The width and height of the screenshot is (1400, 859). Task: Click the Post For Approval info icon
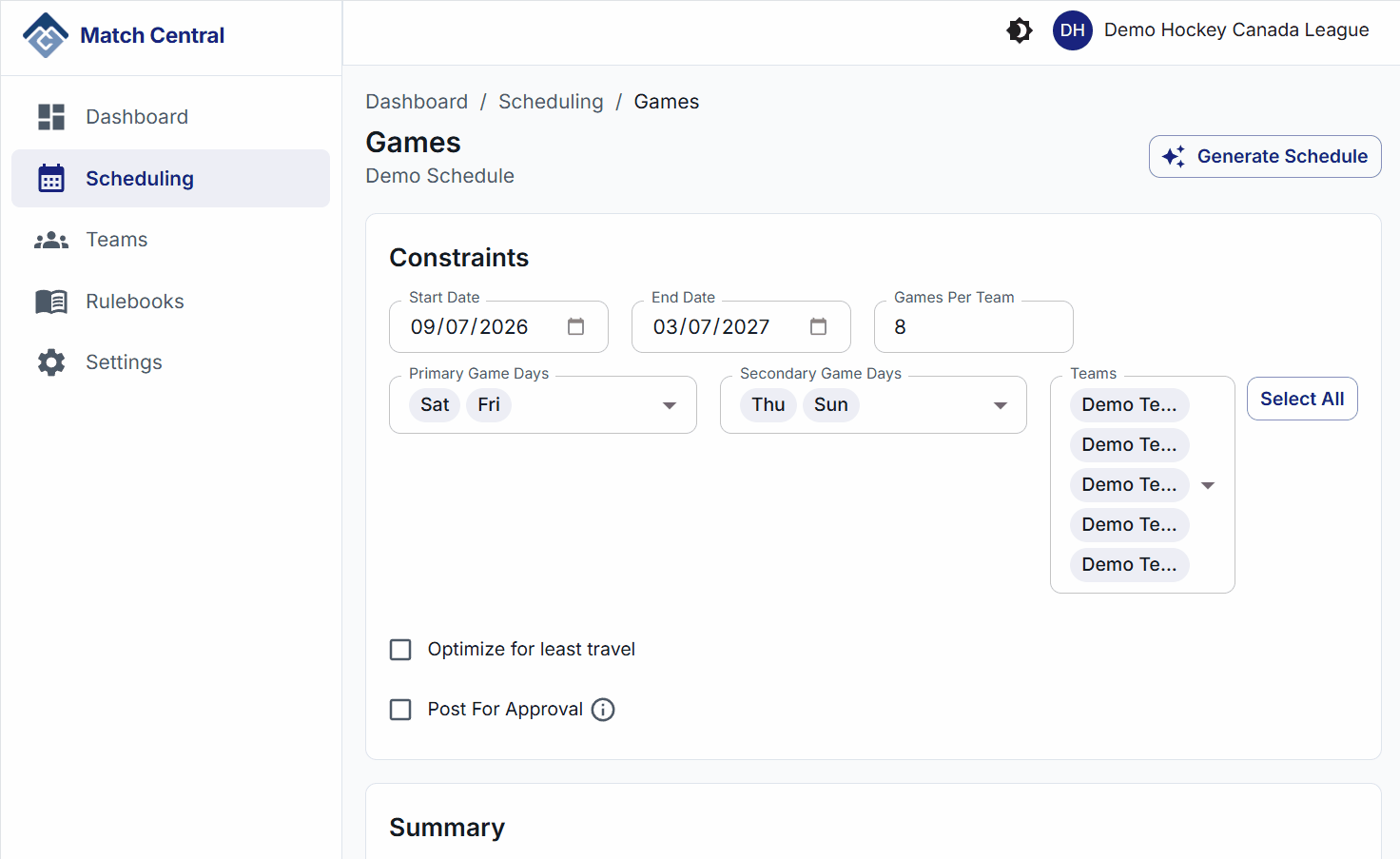point(603,710)
